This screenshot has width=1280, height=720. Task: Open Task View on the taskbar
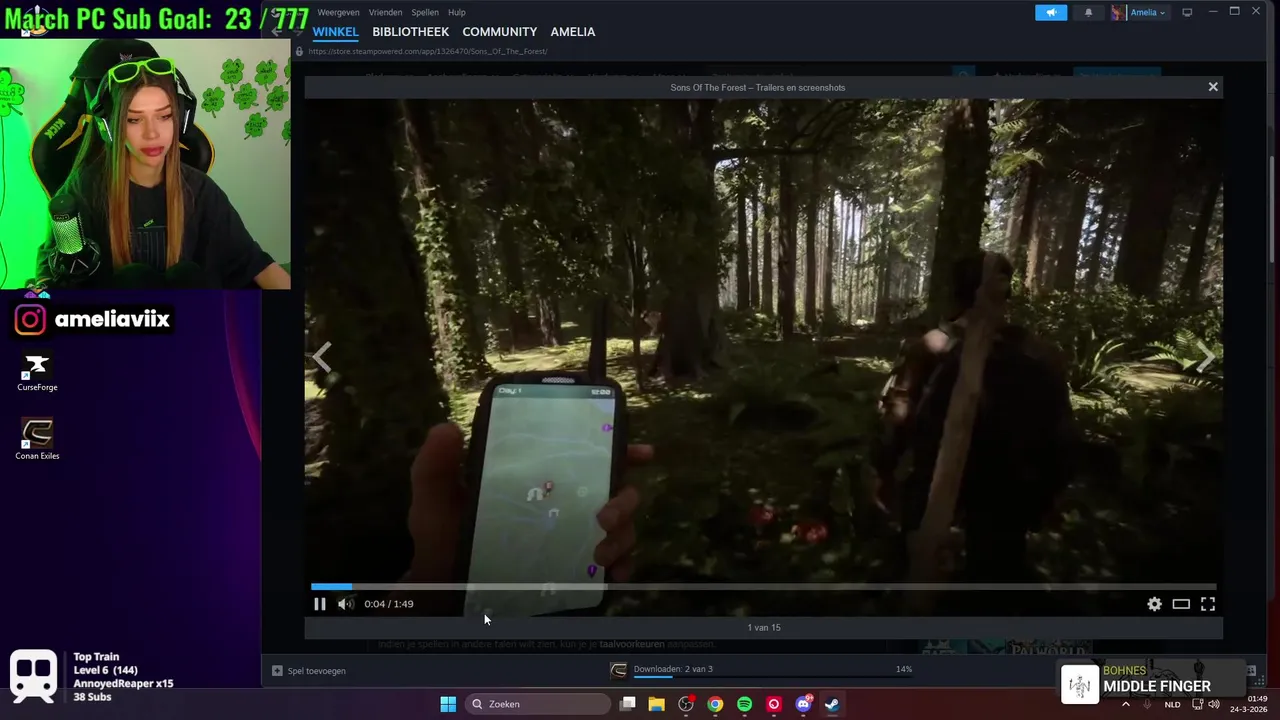pos(628,704)
